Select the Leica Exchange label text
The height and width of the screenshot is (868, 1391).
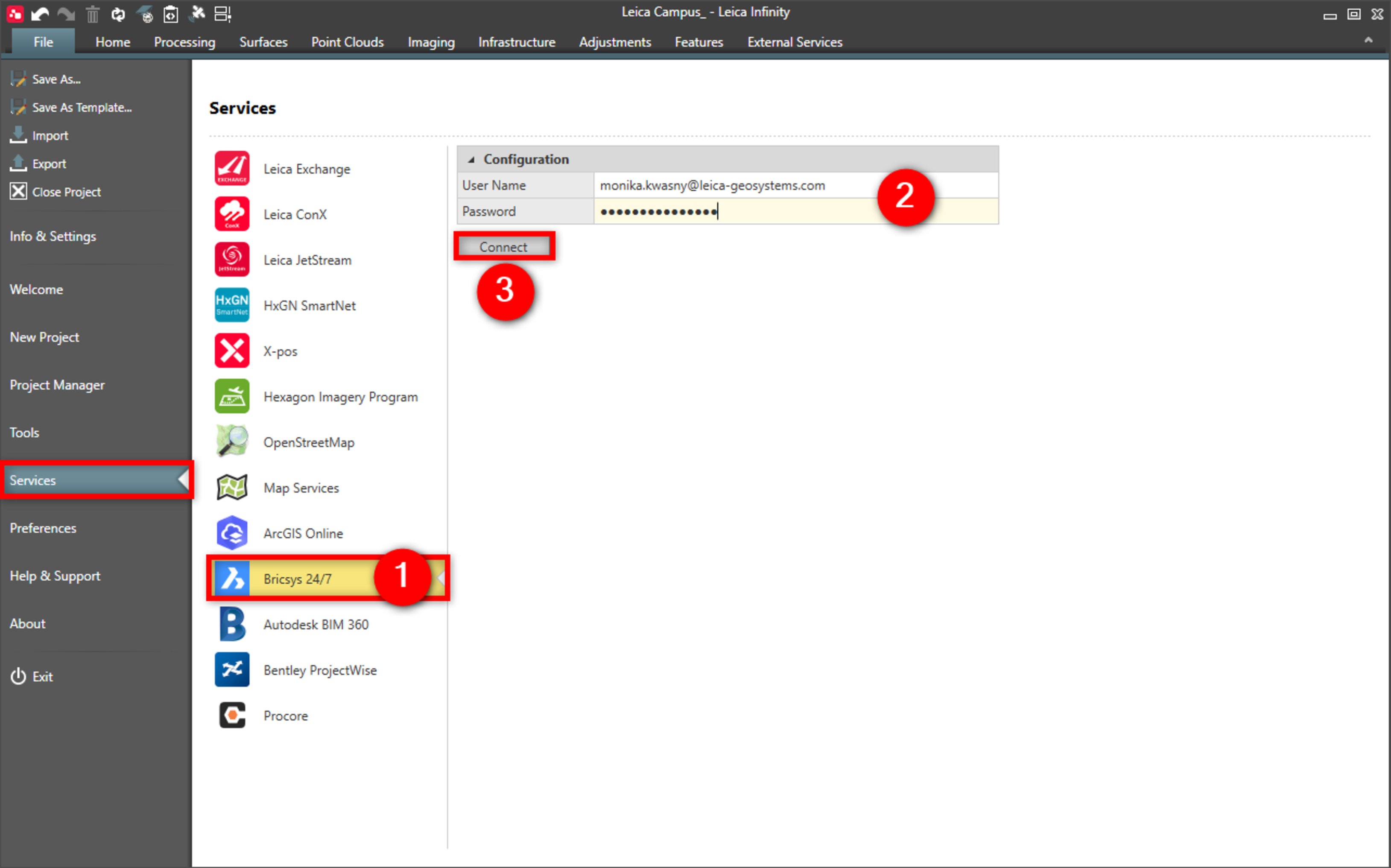[x=307, y=169]
